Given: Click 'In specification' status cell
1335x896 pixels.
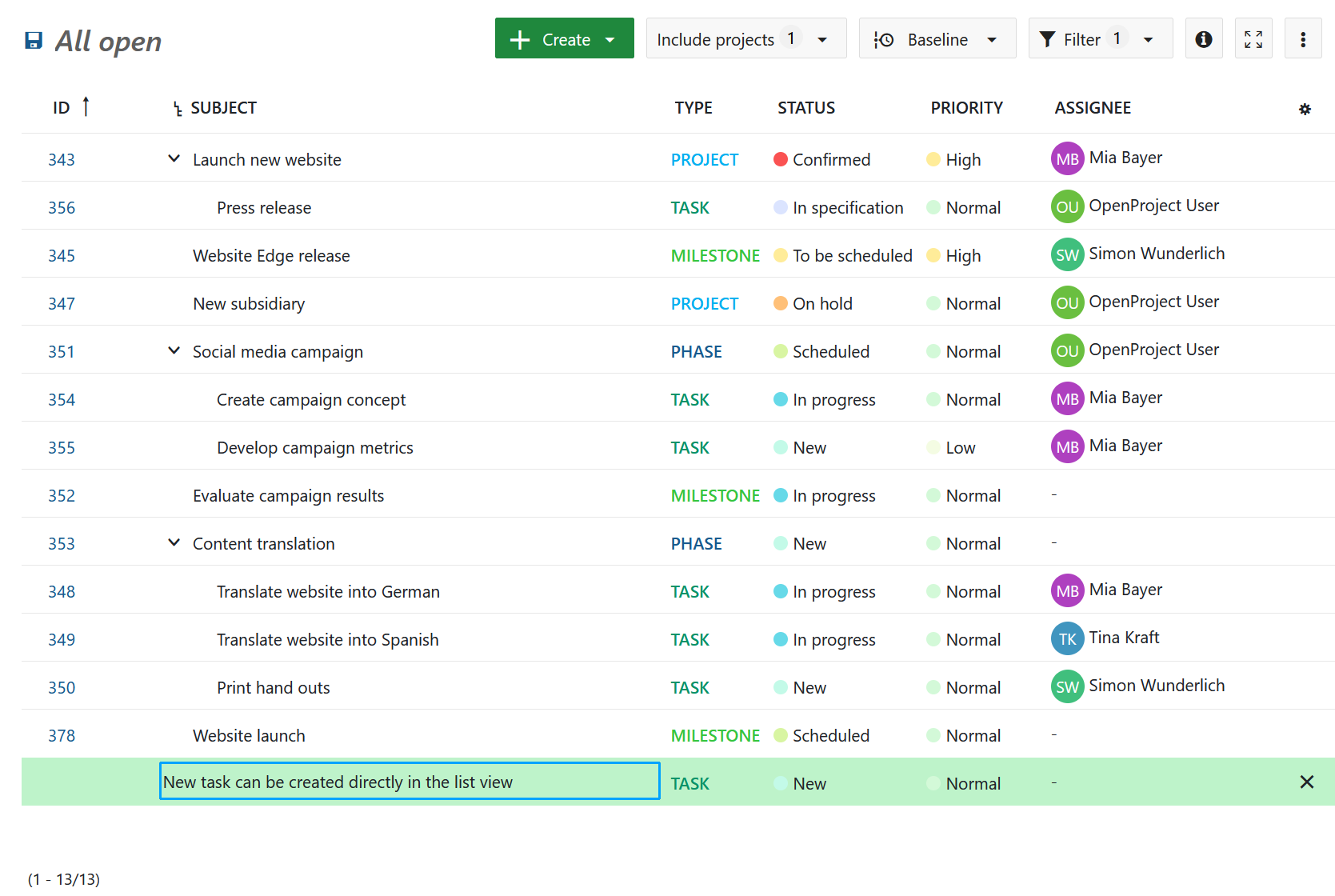Looking at the screenshot, I should coord(839,208).
